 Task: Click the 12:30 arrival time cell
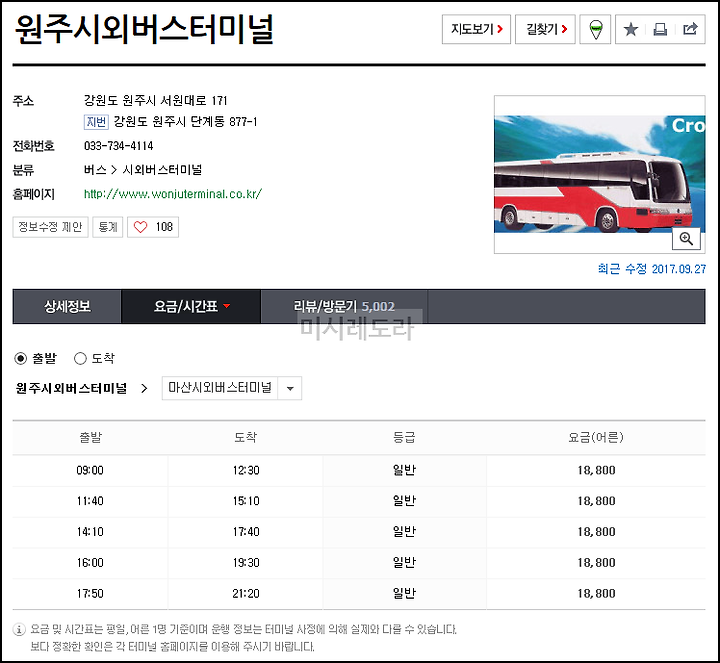pyautogui.click(x=246, y=470)
